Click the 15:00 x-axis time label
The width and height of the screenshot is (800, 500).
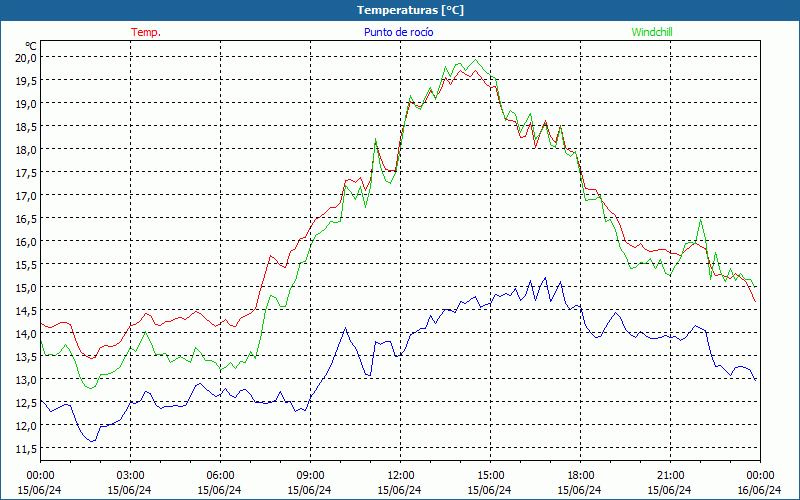point(490,475)
